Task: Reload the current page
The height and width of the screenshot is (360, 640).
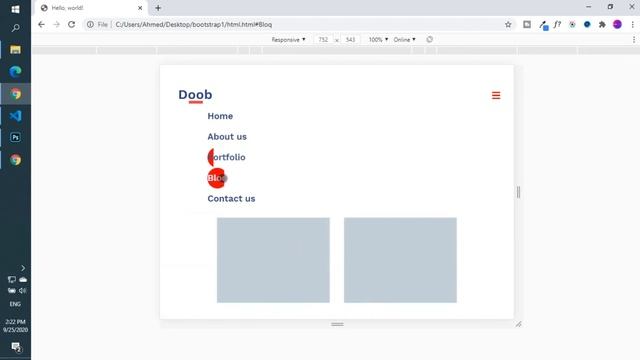Action: [71, 24]
